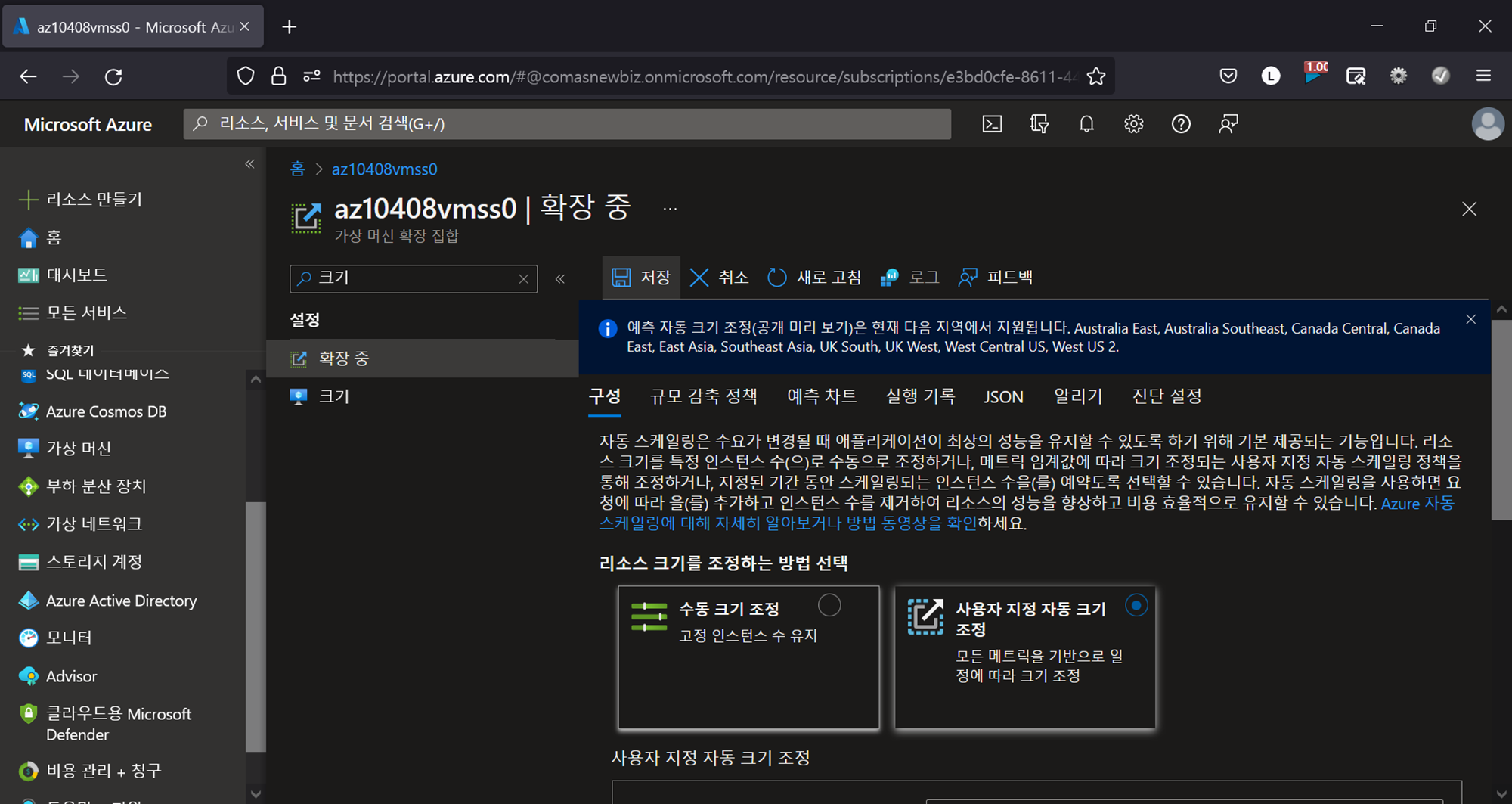Screen dimensions: 1512x804
Task: Open Cost Management + Billing (비용 관리 + 청구)
Action: [90, 771]
